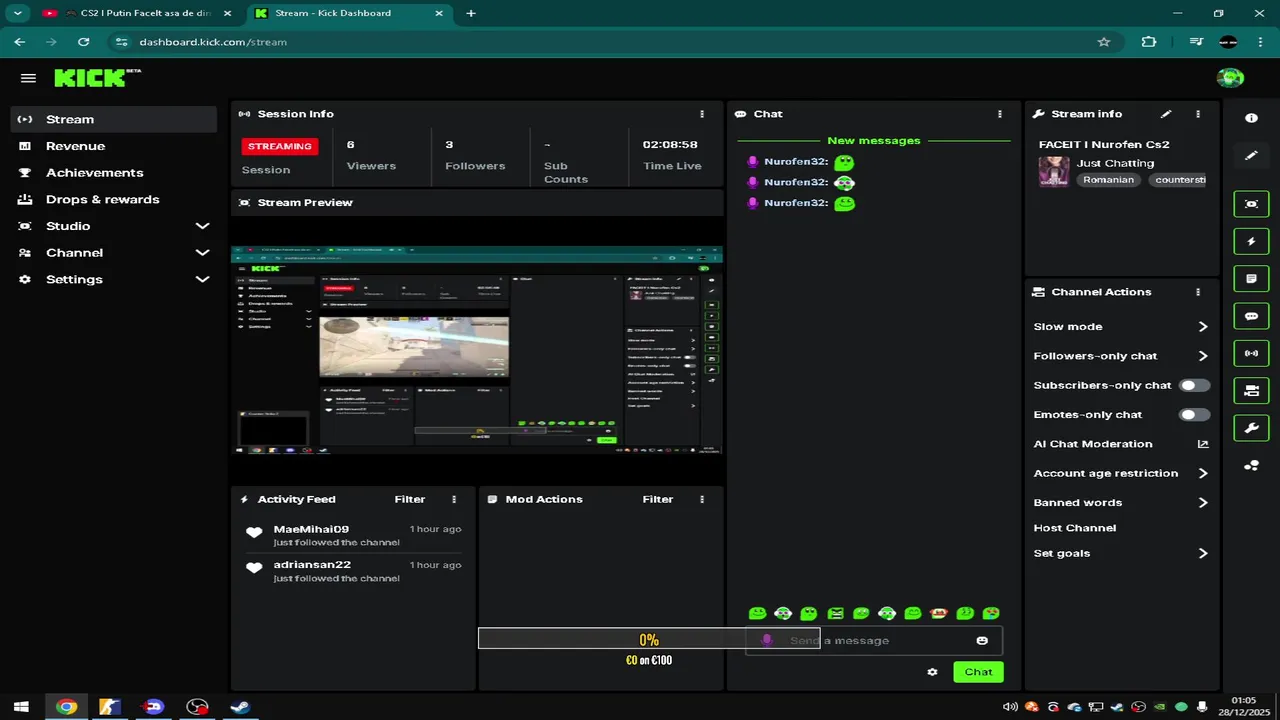This screenshot has height=720, width=1280.
Task: Click Host Channel action
Action: tap(1075, 528)
